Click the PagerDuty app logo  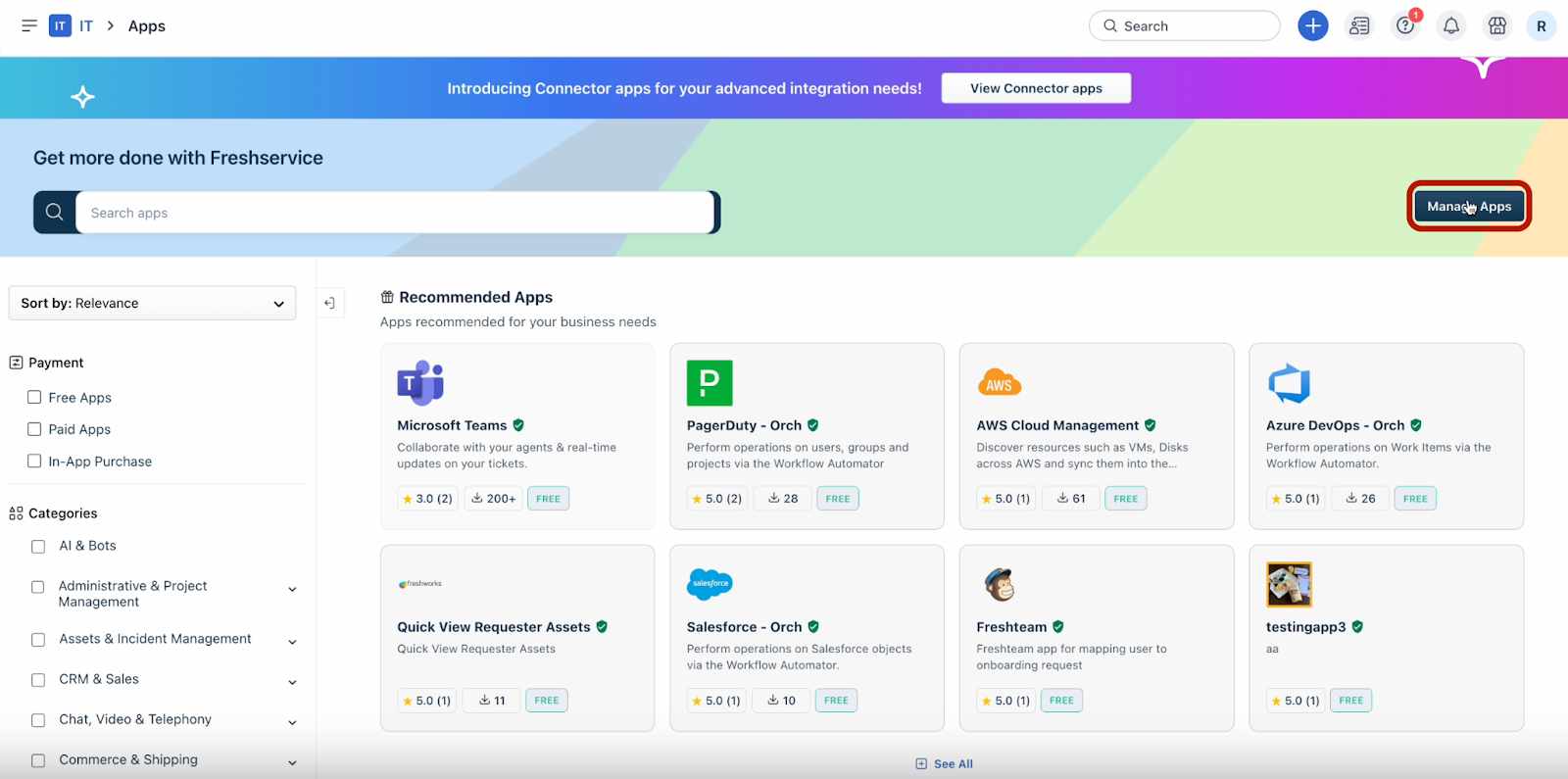point(710,382)
